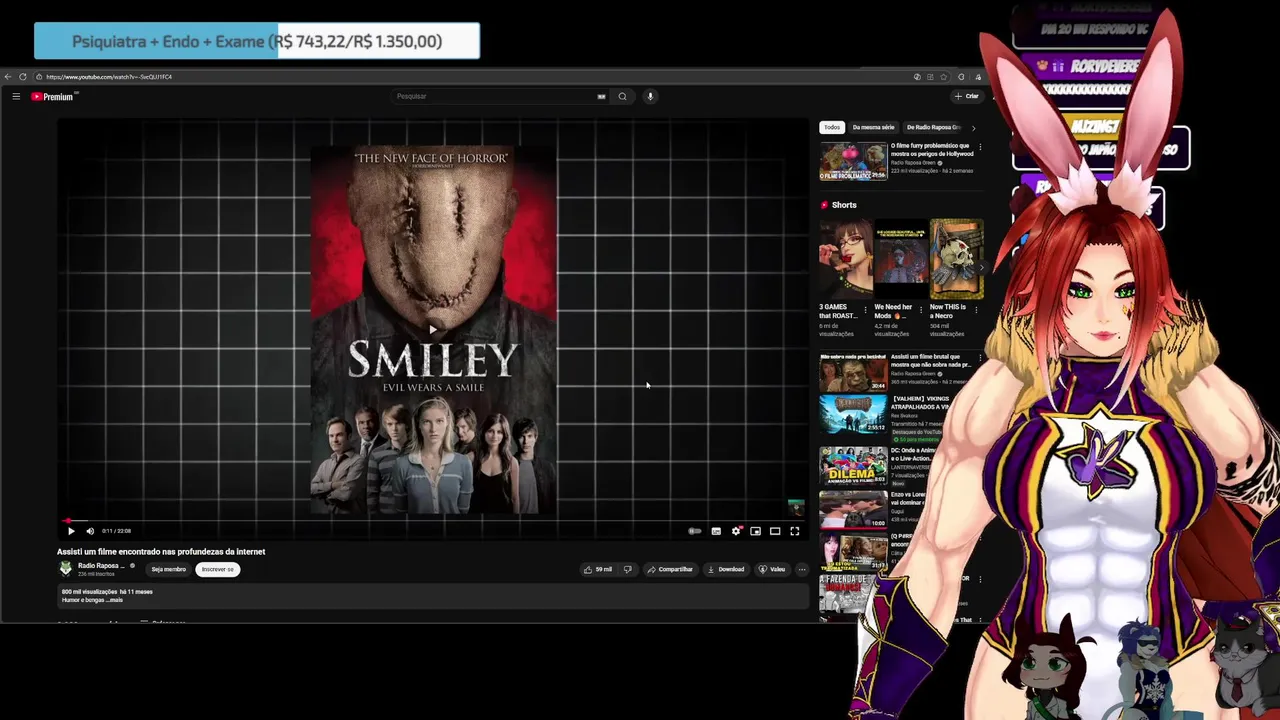Show more filter chips with right arrow
1280x720 pixels.
[x=973, y=127]
